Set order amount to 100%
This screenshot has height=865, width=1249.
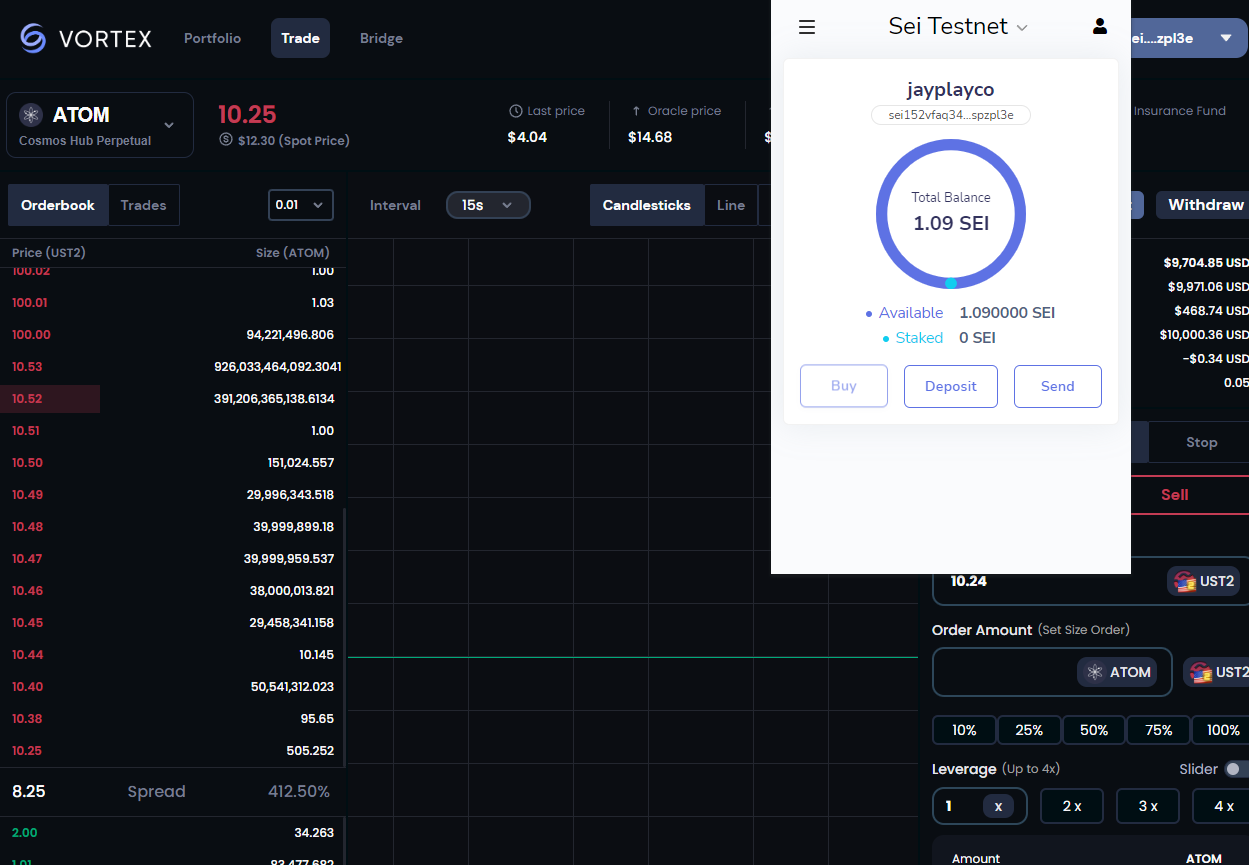(1222, 730)
